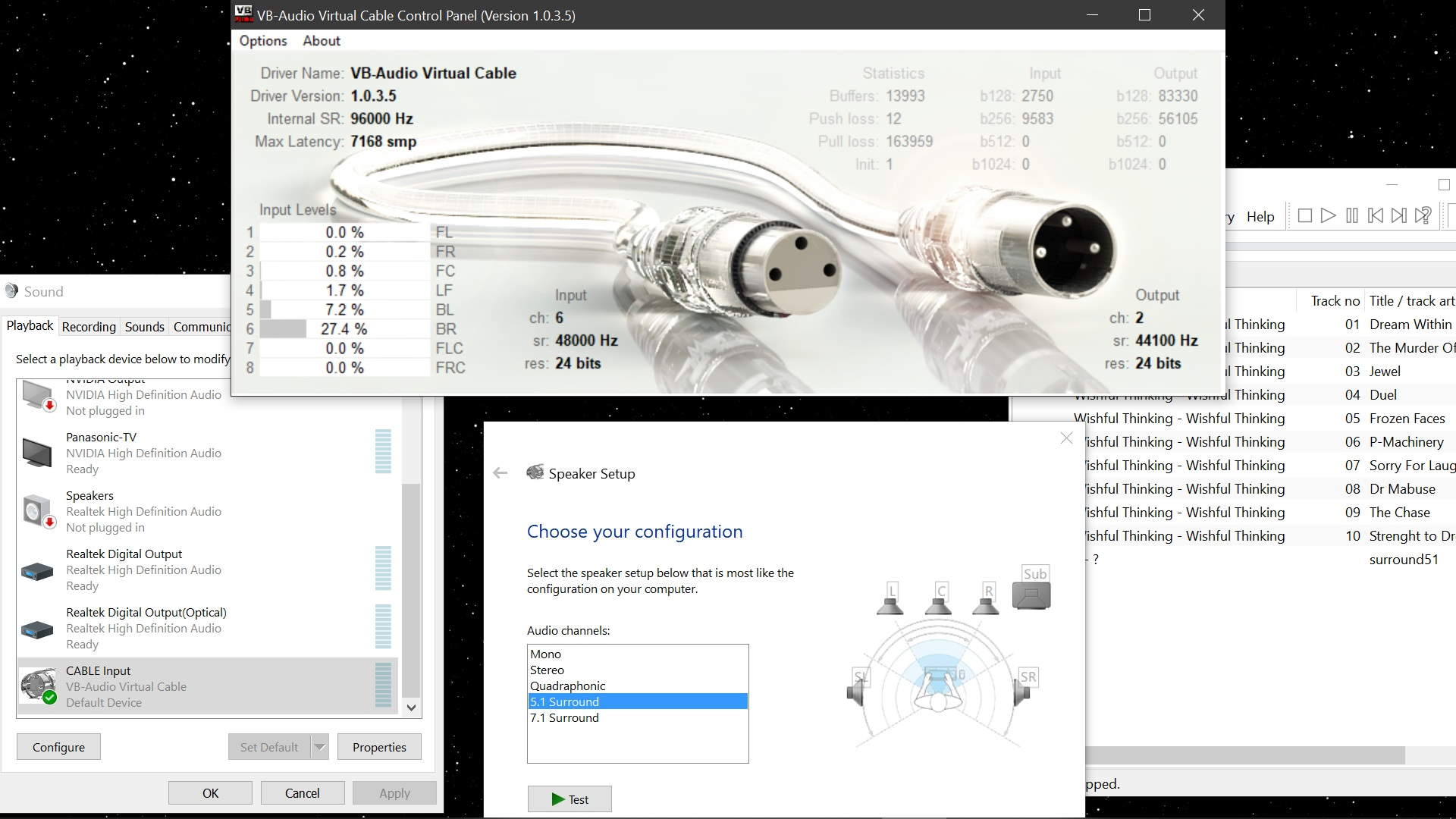Close the Speaker Setup dialog
This screenshot has height=819, width=1456.
(1066, 438)
